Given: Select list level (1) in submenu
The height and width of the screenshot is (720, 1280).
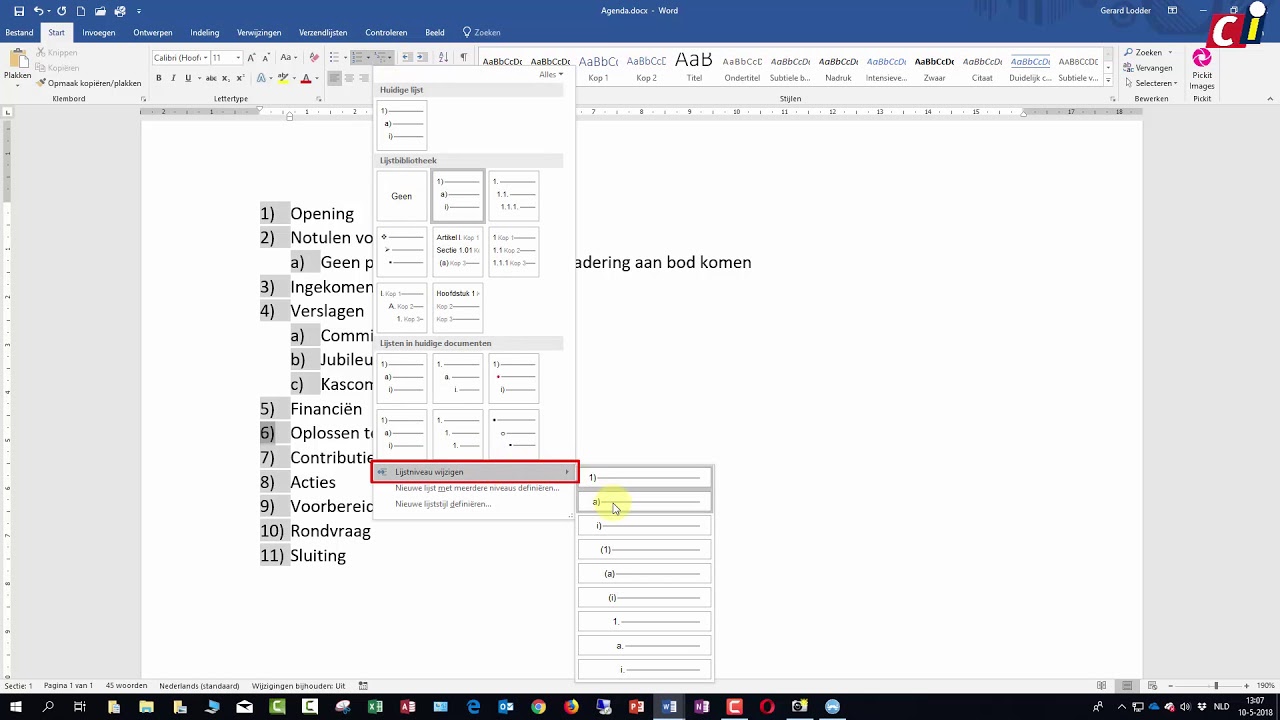Looking at the screenshot, I should point(645,550).
